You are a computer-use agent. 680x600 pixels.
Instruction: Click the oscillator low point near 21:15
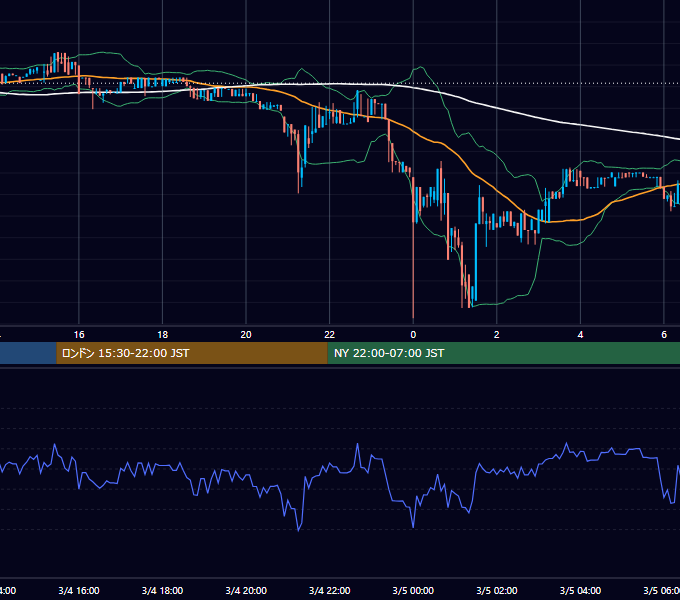click(x=299, y=530)
